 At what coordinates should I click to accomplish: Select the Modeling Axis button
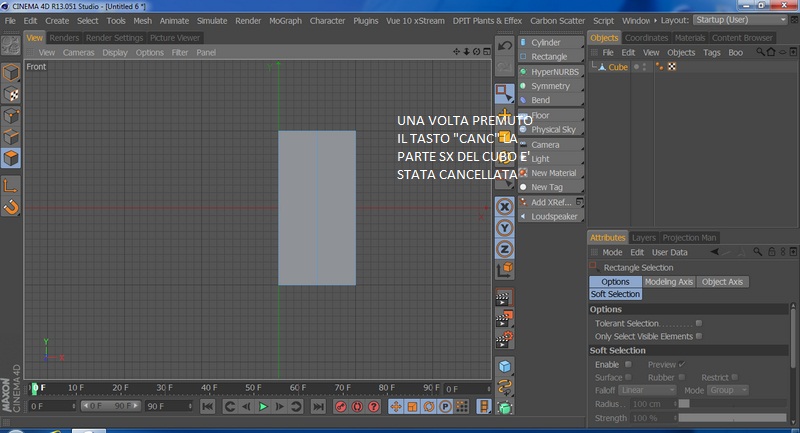pyautogui.click(x=668, y=282)
